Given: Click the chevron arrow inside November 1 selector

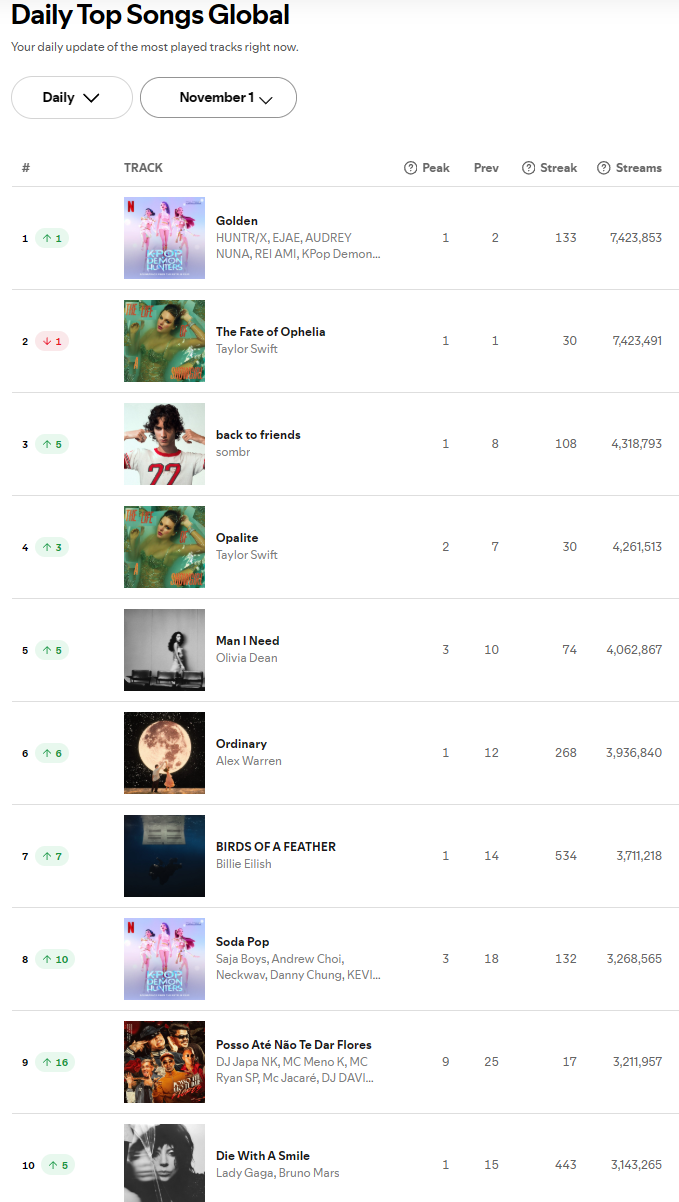Looking at the screenshot, I should pos(266,99).
